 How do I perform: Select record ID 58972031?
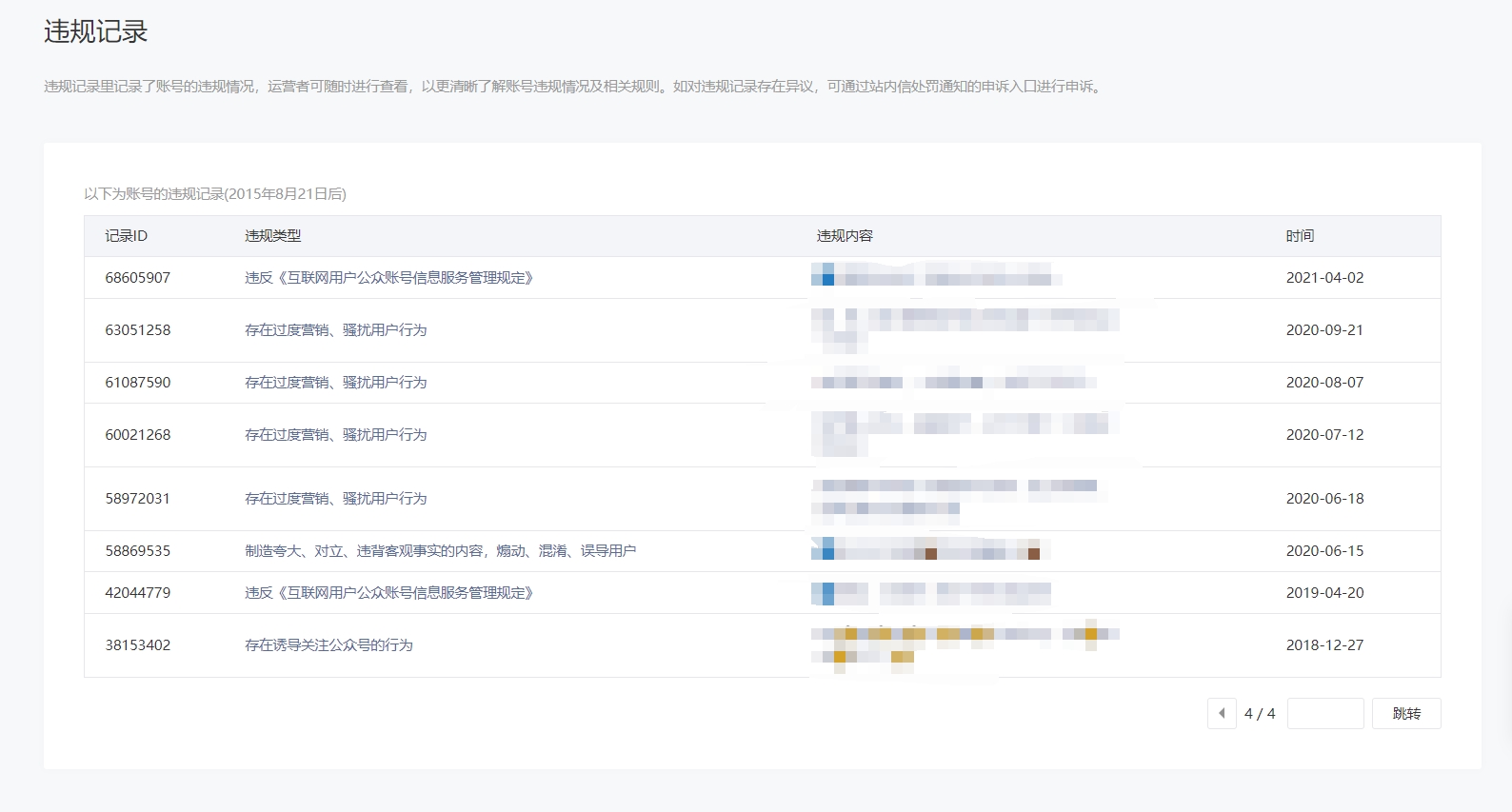[138, 499]
